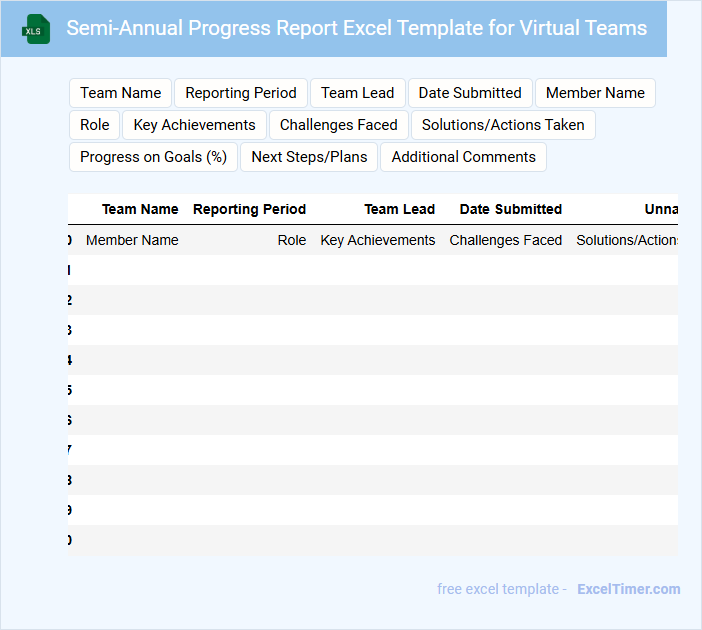Click the Role cell in table

(291, 240)
